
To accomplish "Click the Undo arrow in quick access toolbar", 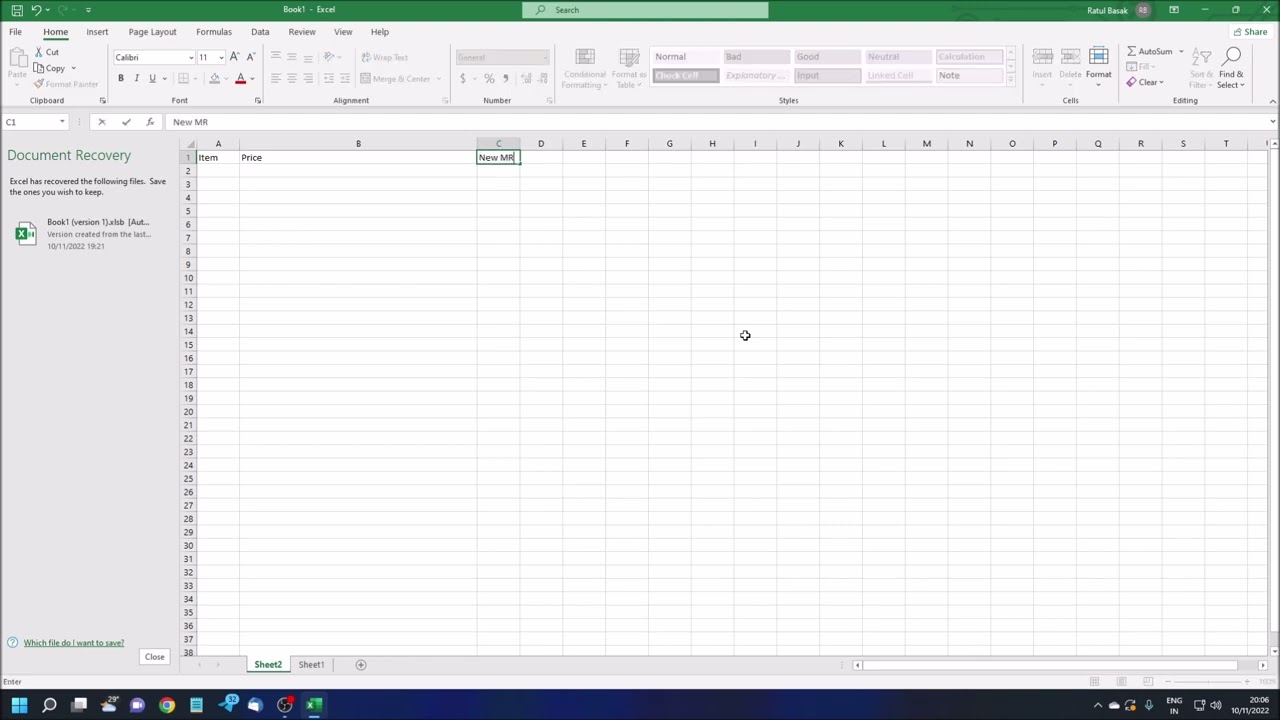I will point(36,10).
